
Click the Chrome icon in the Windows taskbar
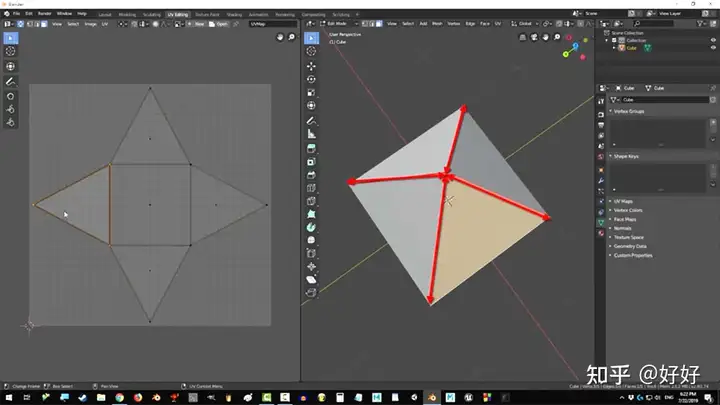click(118, 397)
